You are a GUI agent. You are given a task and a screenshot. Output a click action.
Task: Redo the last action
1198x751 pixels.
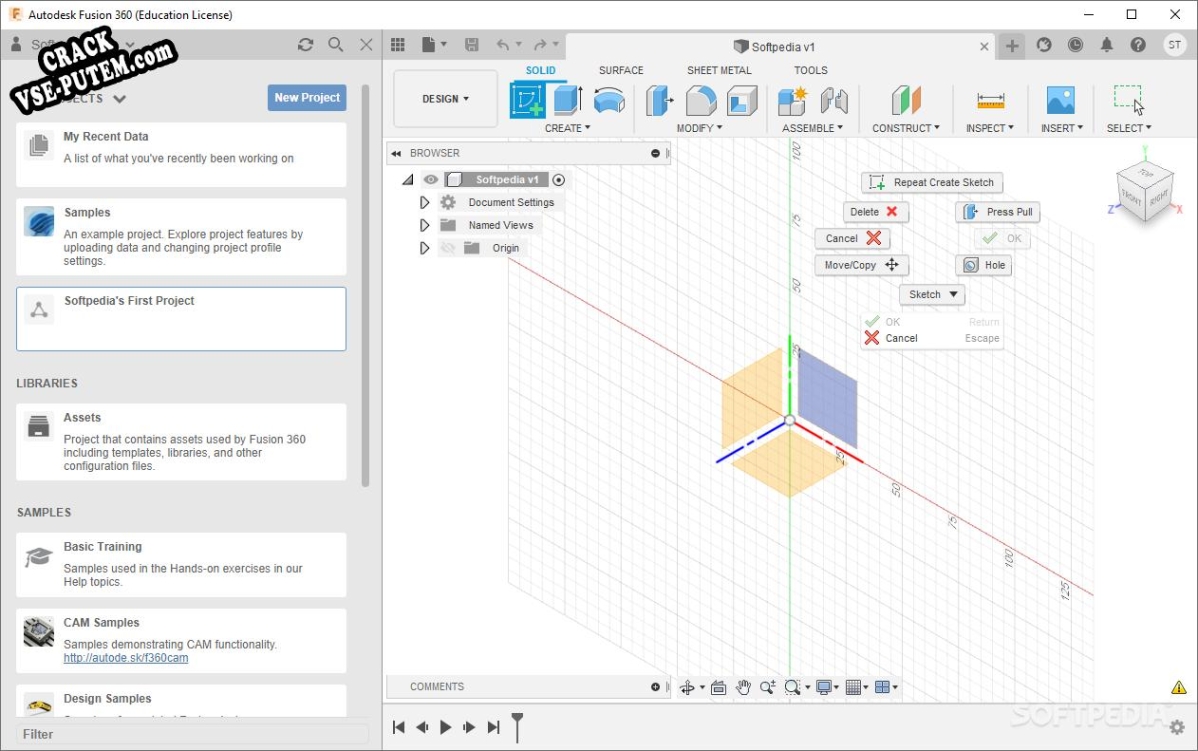[x=540, y=45]
